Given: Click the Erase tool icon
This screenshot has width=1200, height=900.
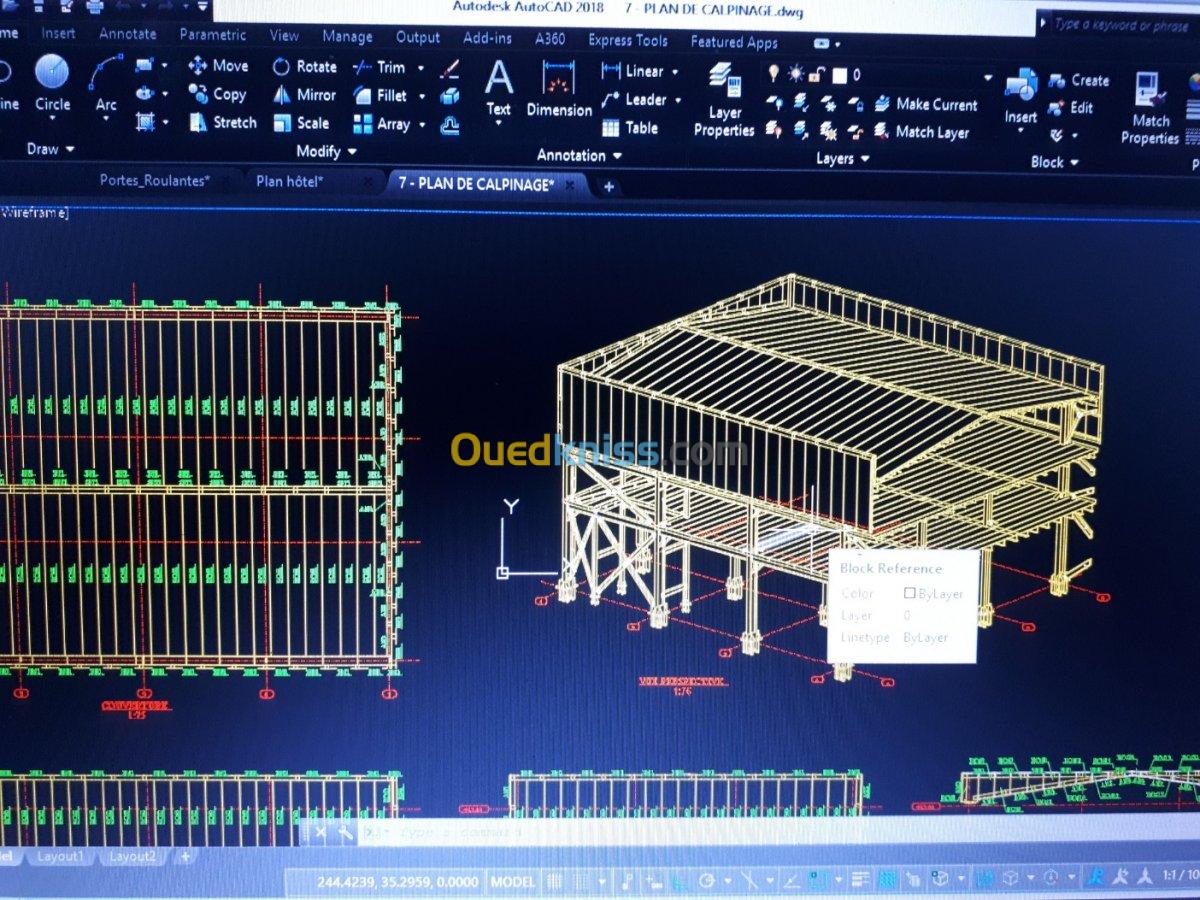Looking at the screenshot, I should tap(450, 69).
